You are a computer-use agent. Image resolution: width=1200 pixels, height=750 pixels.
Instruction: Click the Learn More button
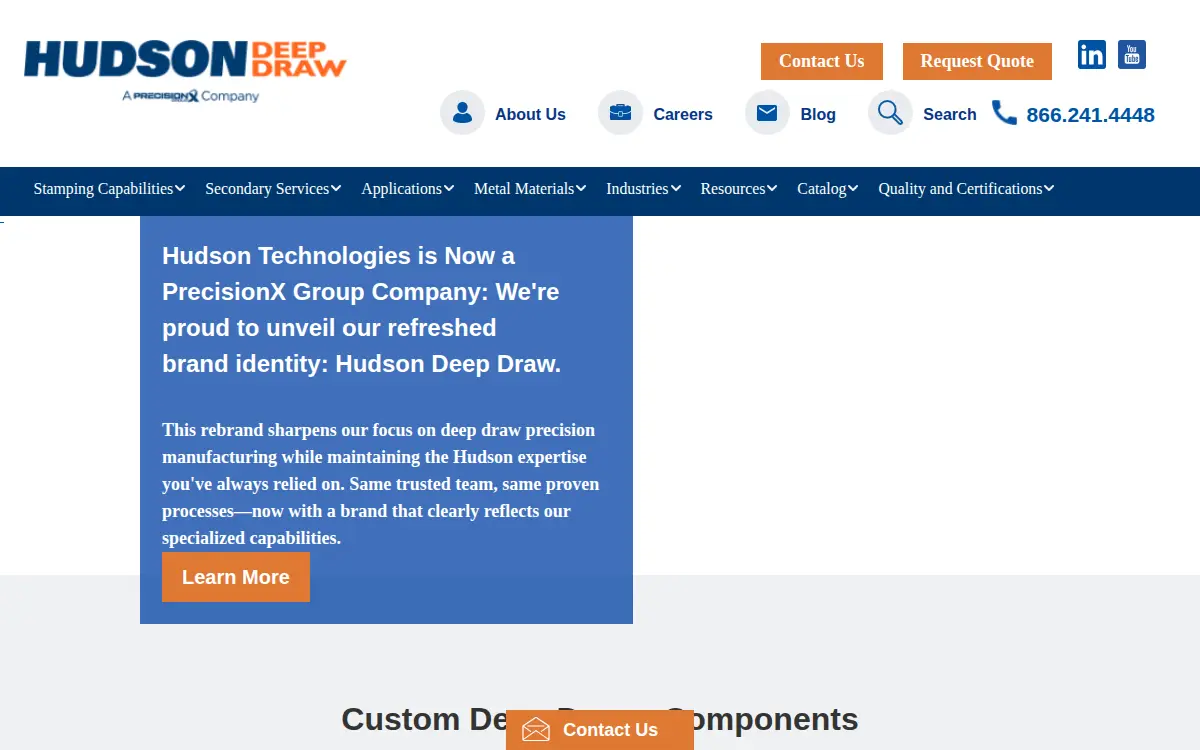pyautogui.click(x=236, y=577)
